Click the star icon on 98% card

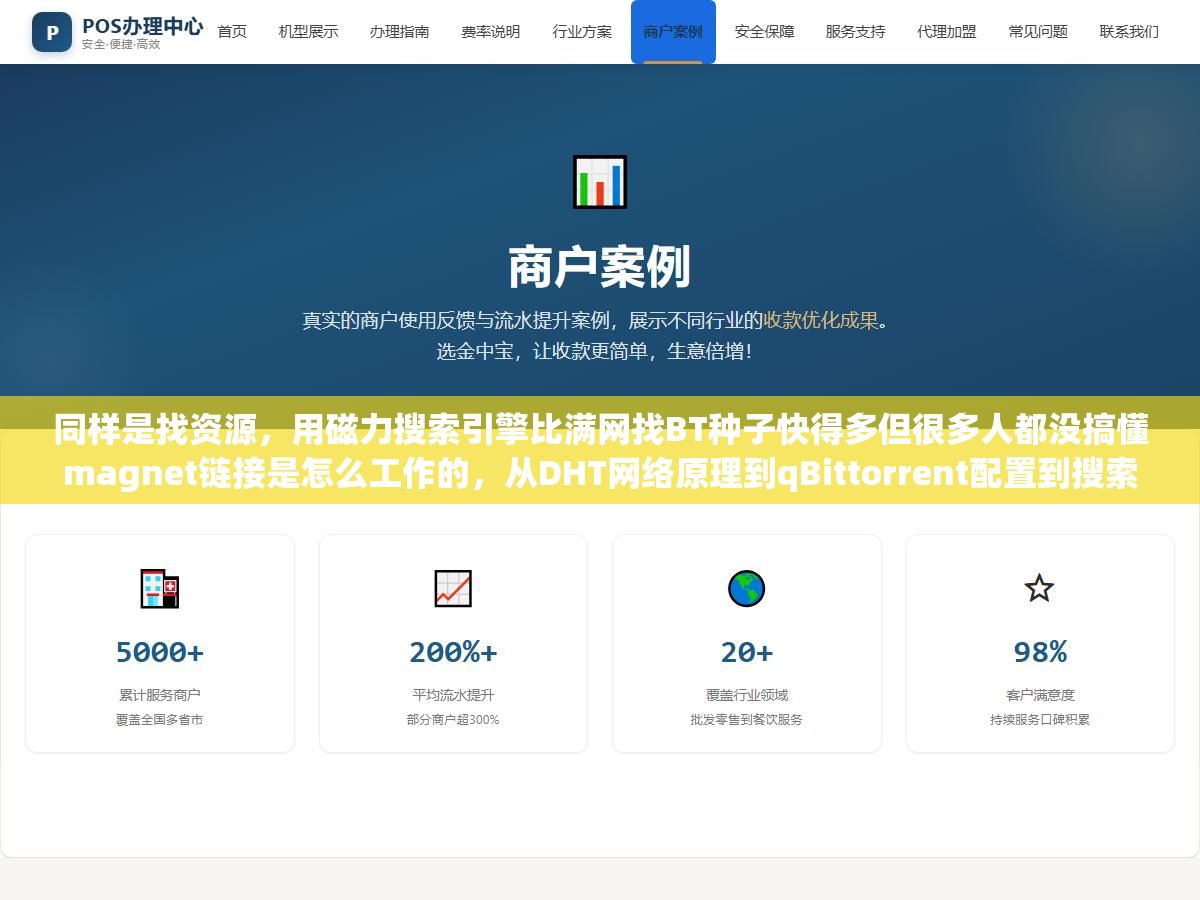tap(1040, 588)
